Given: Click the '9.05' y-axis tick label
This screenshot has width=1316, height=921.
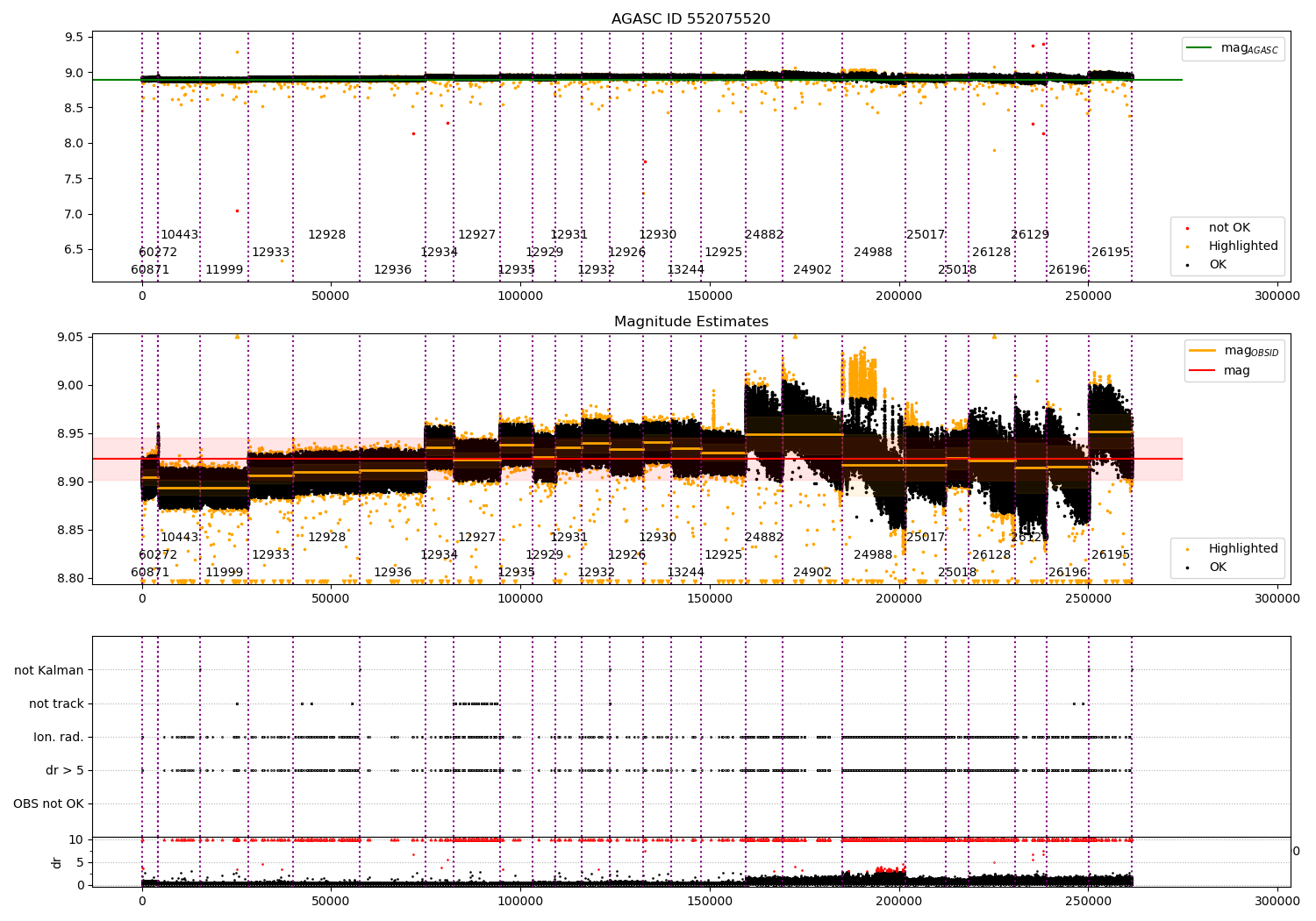Looking at the screenshot, I should click(x=70, y=338).
